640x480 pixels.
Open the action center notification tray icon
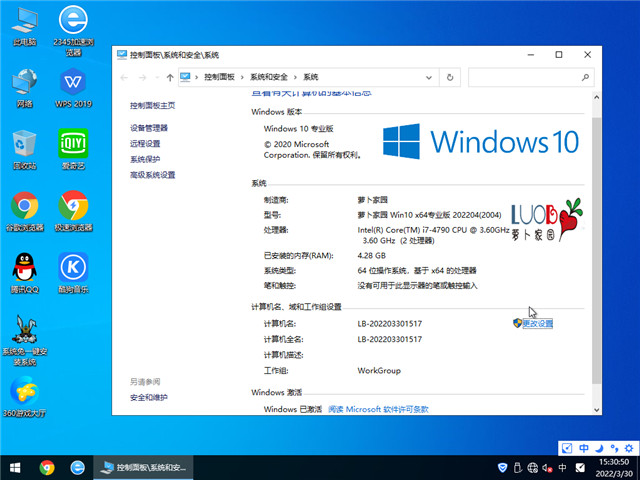click(x=580, y=468)
